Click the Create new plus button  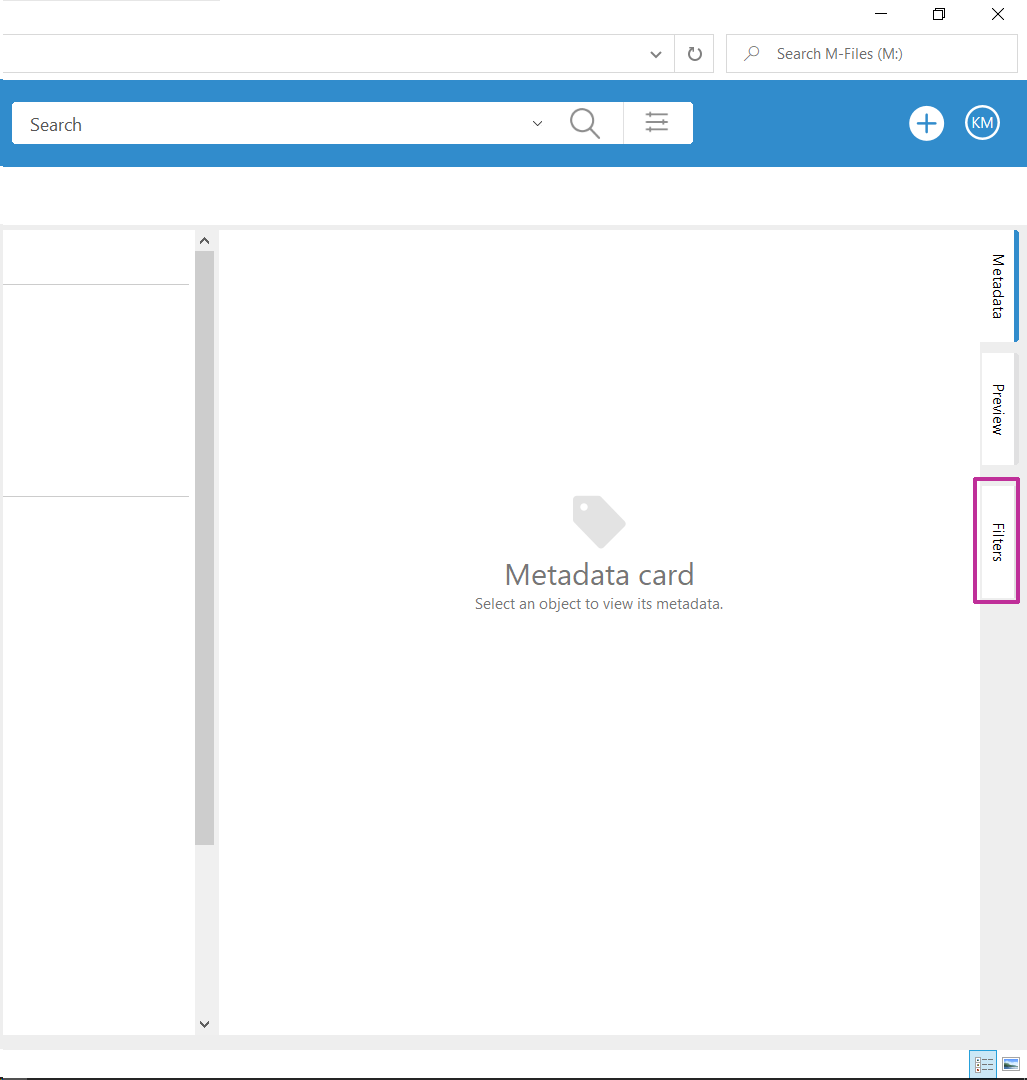pos(926,124)
